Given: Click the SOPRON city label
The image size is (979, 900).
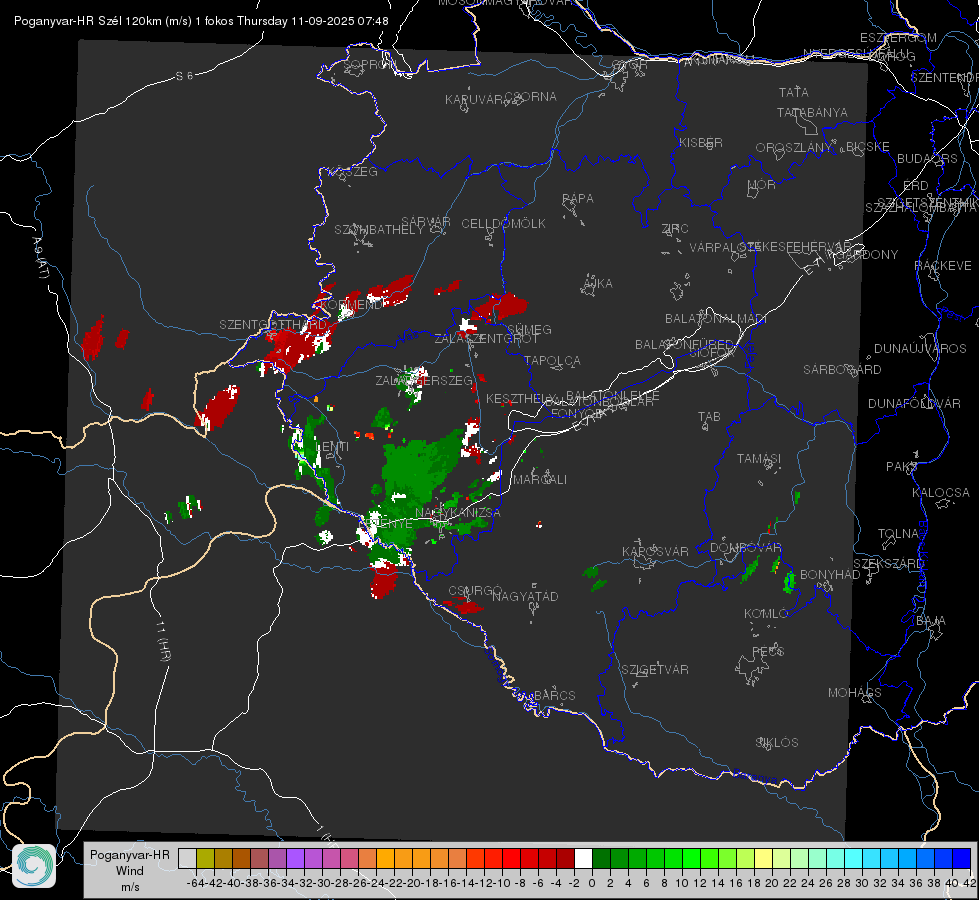Looking at the screenshot, I should click(x=369, y=64).
